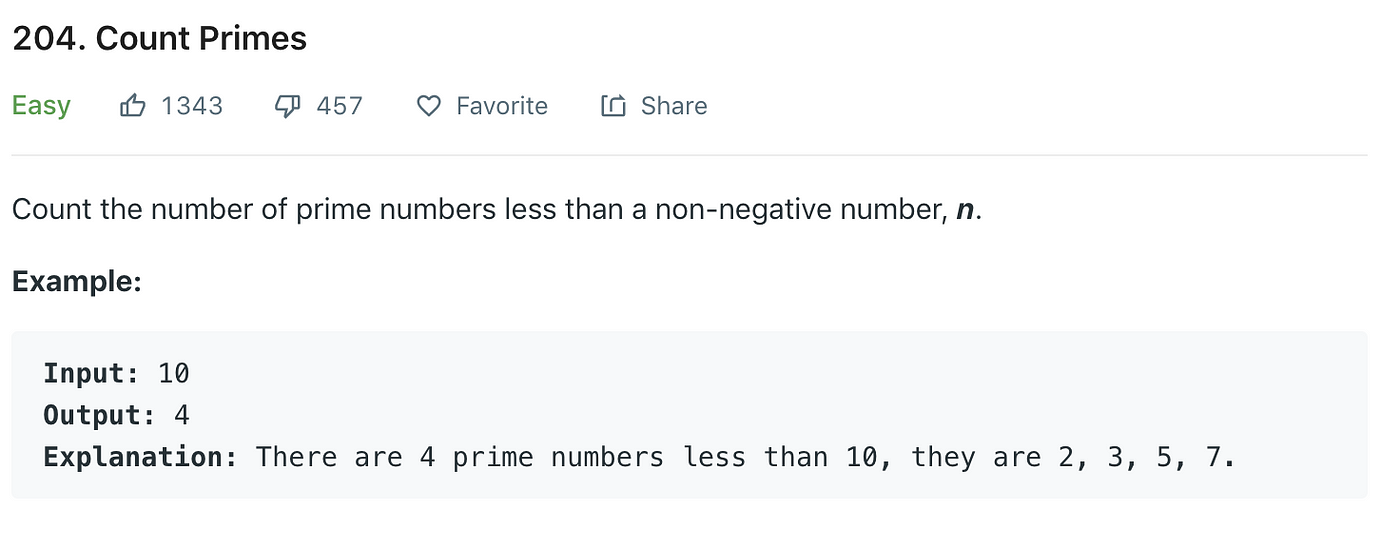Click the bold Input: label
The width and height of the screenshot is (1400, 533).
(92, 374)
